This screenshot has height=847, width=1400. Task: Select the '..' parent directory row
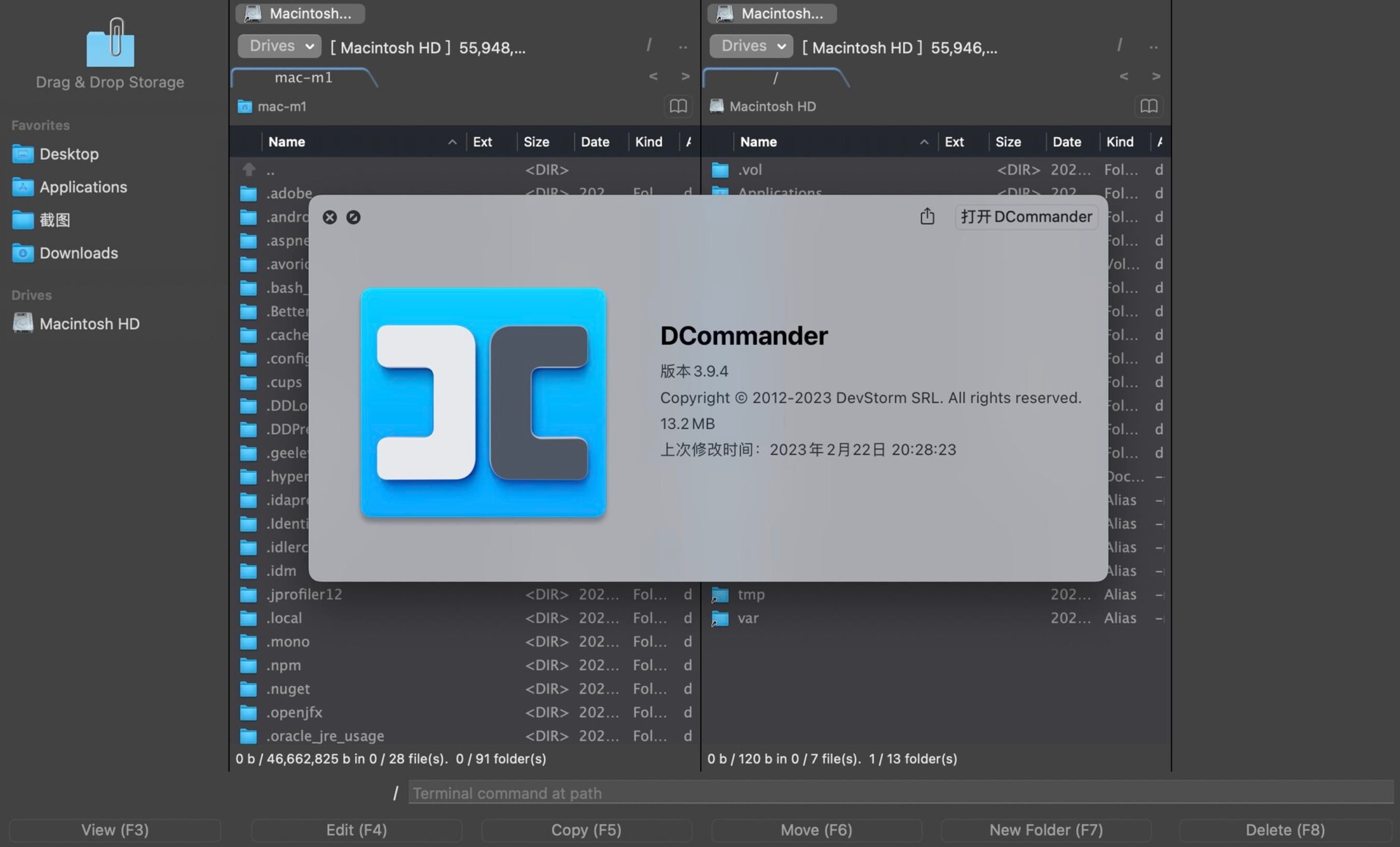coord(465,170)
